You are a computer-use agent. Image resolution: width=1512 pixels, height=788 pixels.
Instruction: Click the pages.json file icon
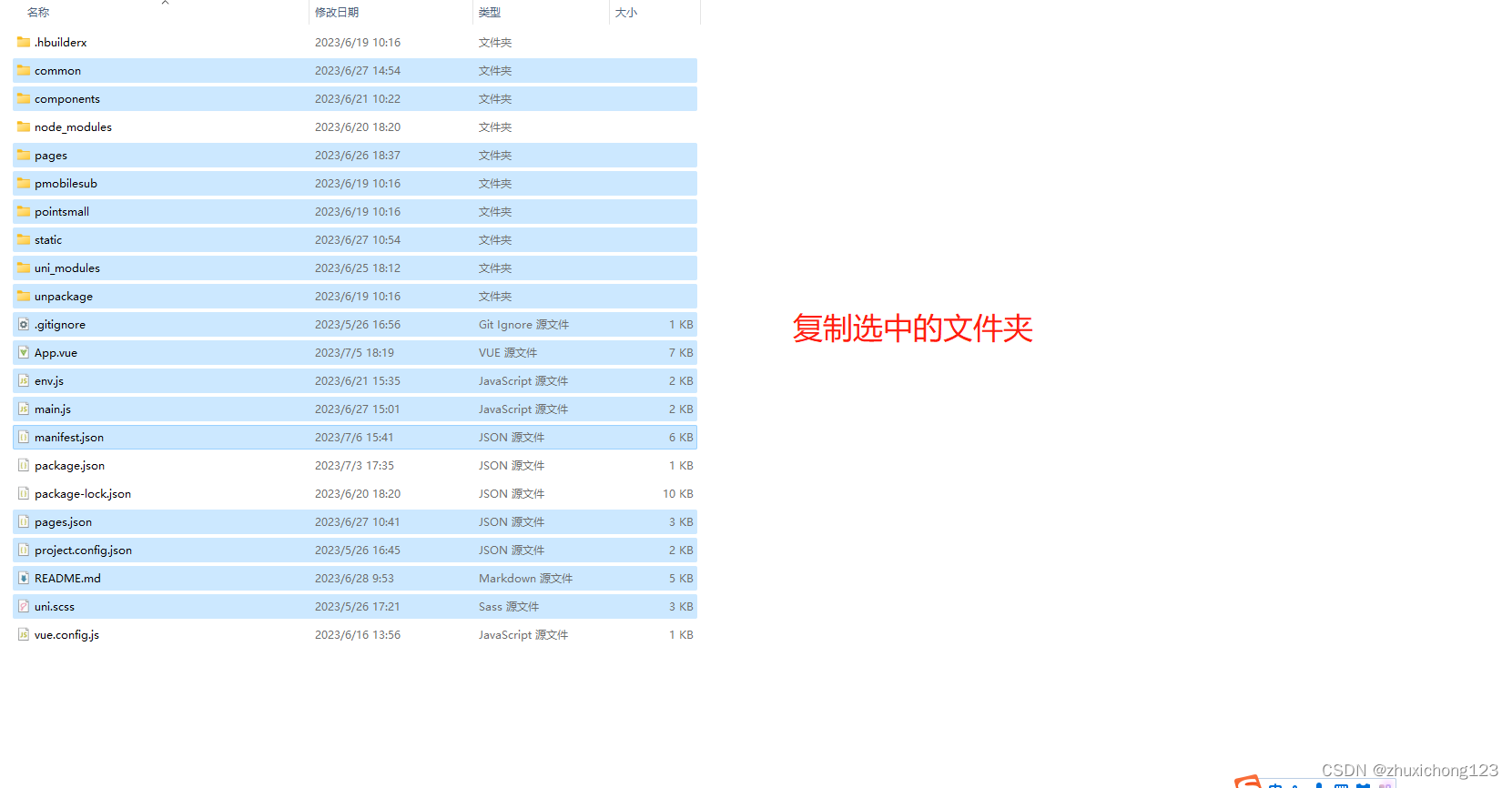(x=24, y=521)
